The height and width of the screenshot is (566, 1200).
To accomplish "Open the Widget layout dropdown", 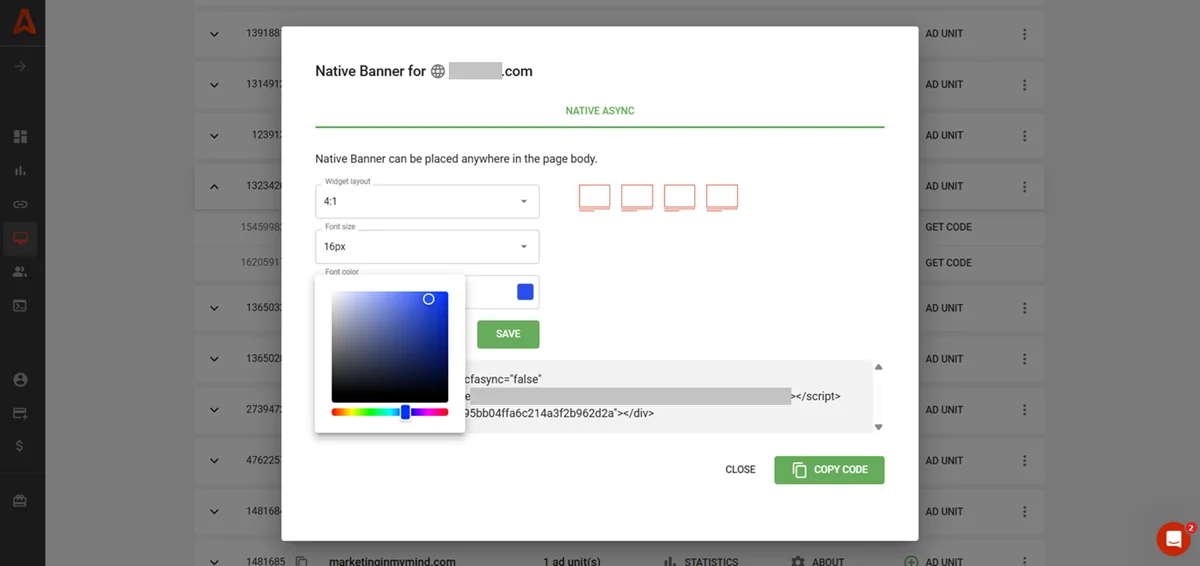I will [427, 202].
